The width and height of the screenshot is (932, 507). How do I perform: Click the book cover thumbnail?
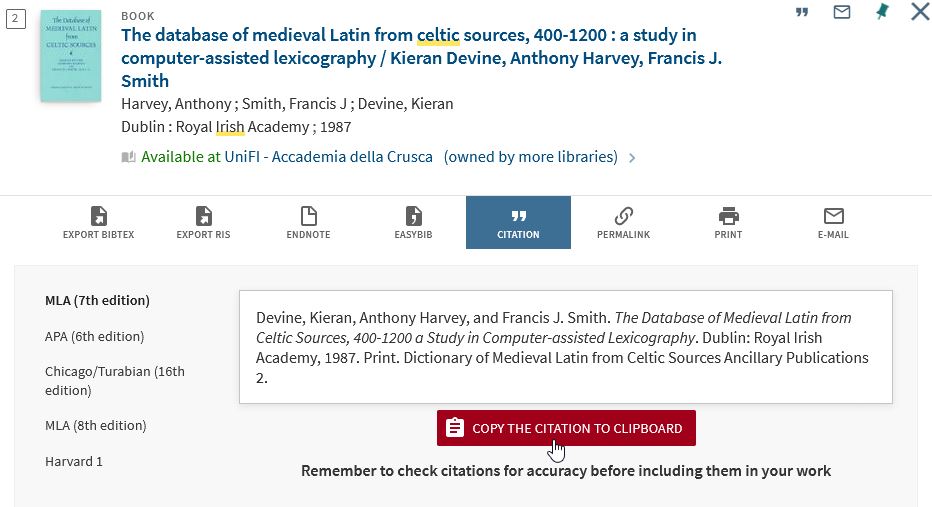click(x=70, y=55)
